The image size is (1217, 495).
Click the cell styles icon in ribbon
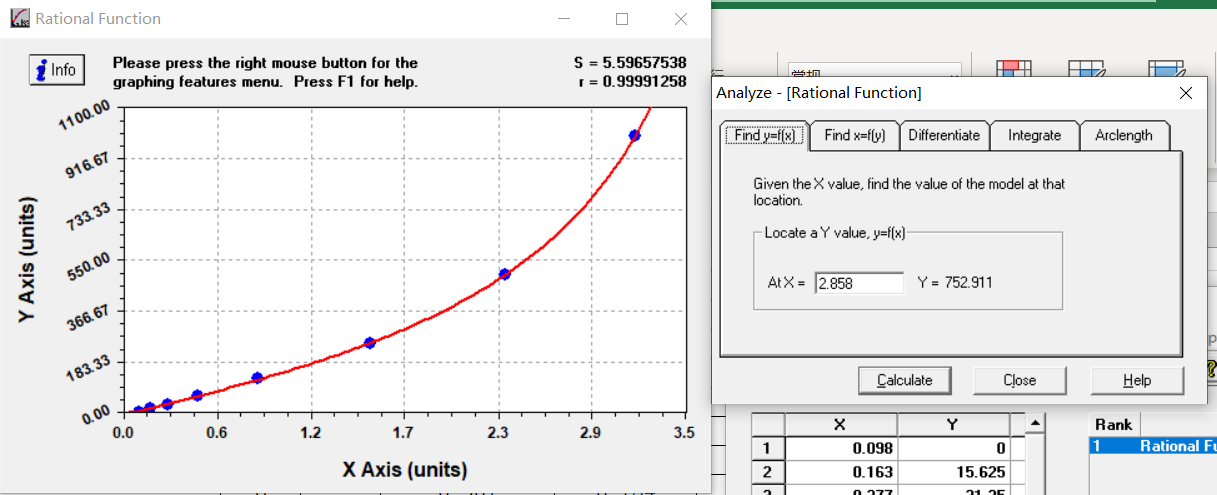pos(1166,69)
